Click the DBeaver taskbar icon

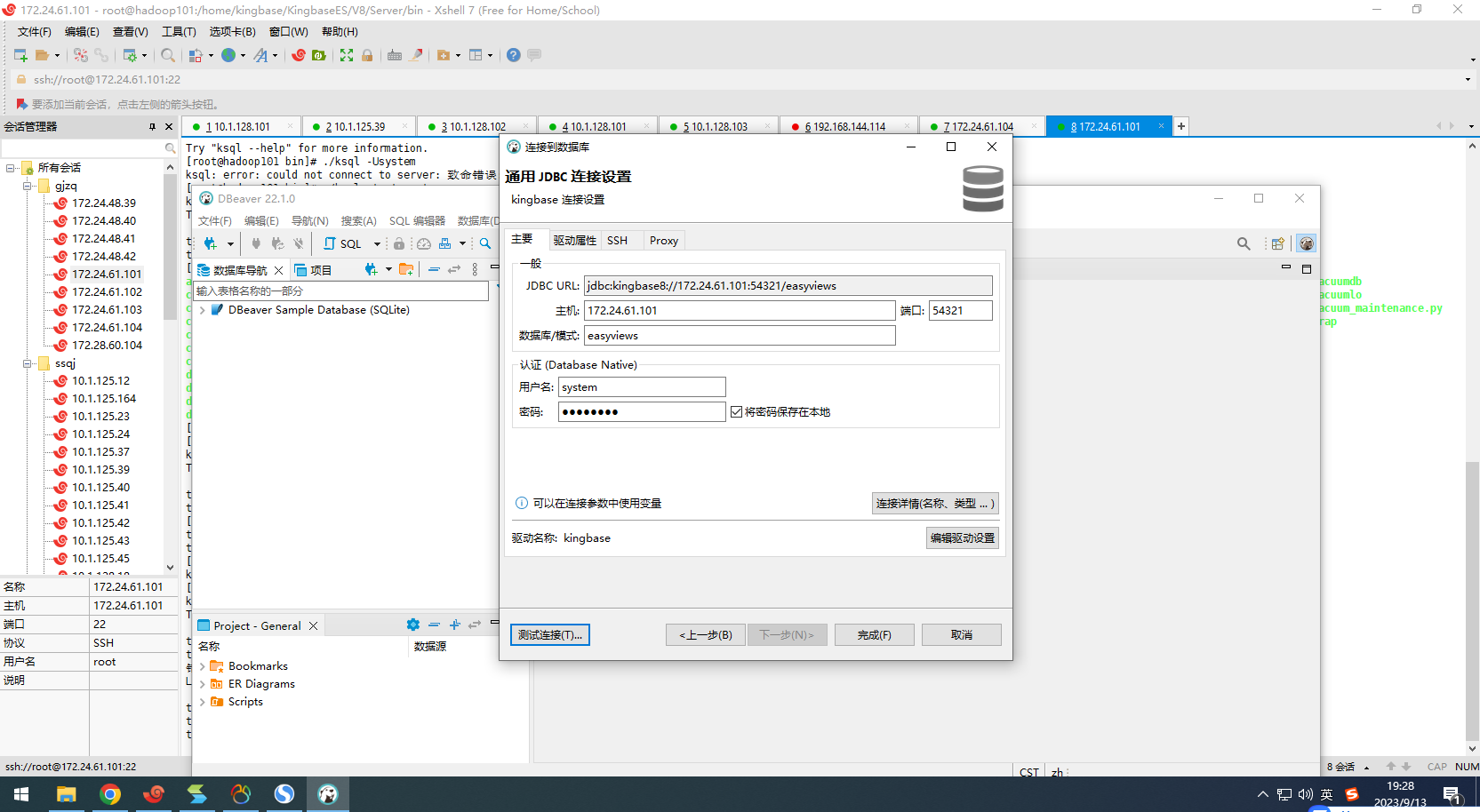pyautogui.click(x=328, y=794)
